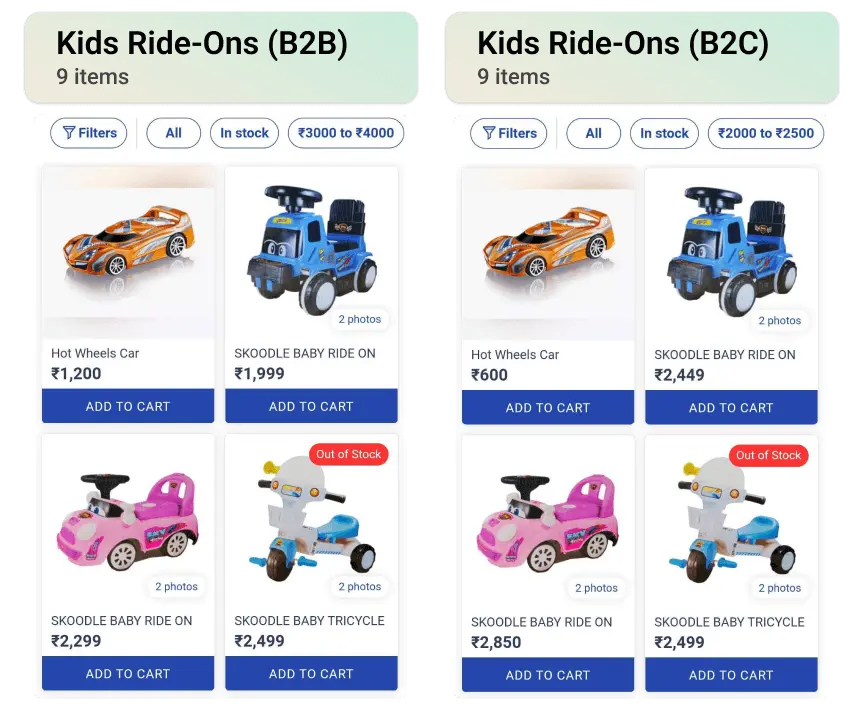
Task: Add ₹1,999 Skoodle Baby Ride On to cart
Action: (311, 406)
